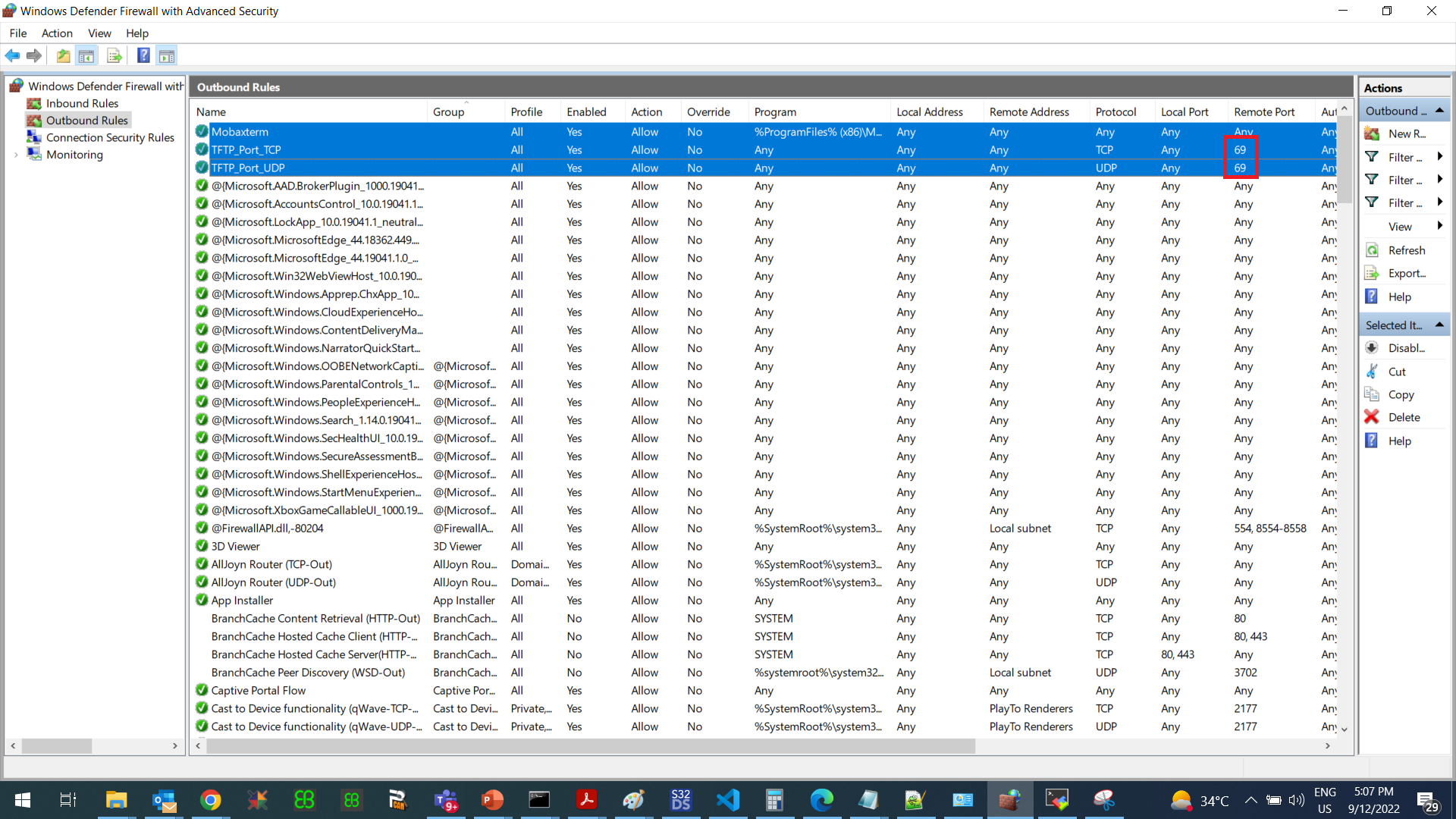Open Help from the toolbar question icon

point(143,55)
